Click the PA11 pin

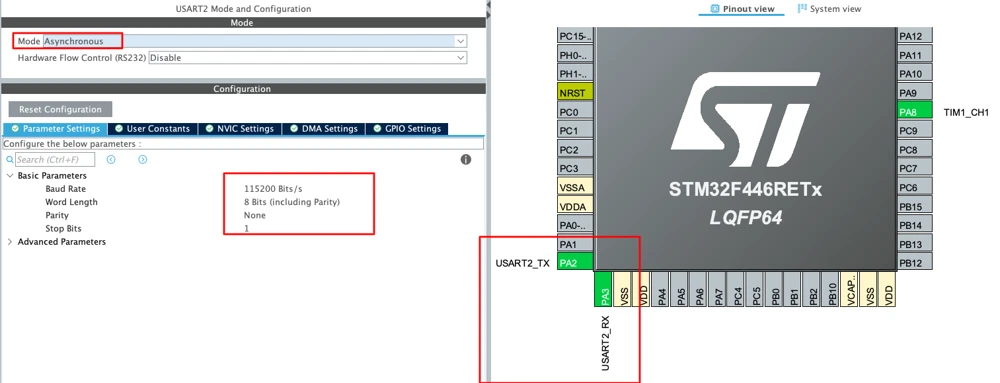coord(915,55)
